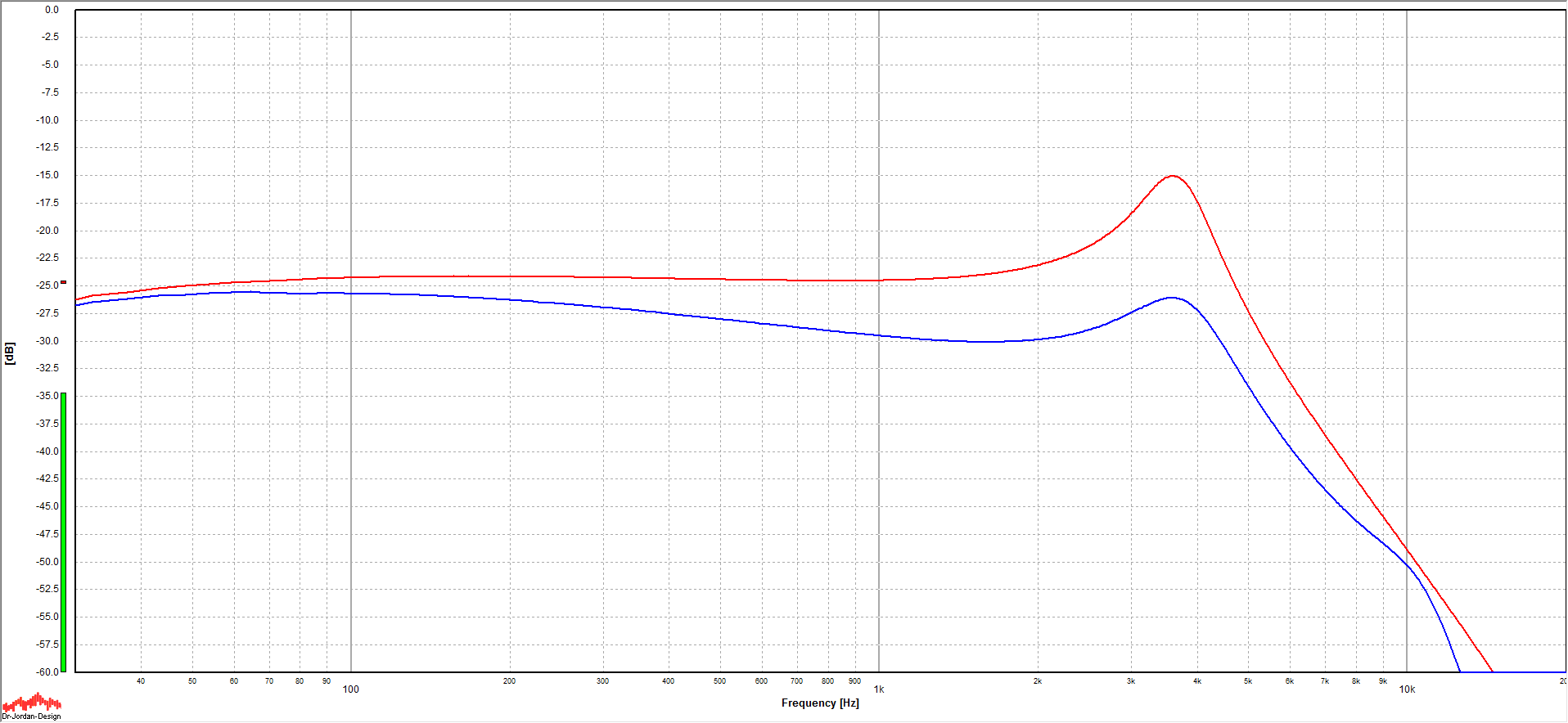The height and width of the screenshot is (723, 1568).
Task: Click the red peak marker near -25.0
Action: pyautogui.click(x=64, y=282)
